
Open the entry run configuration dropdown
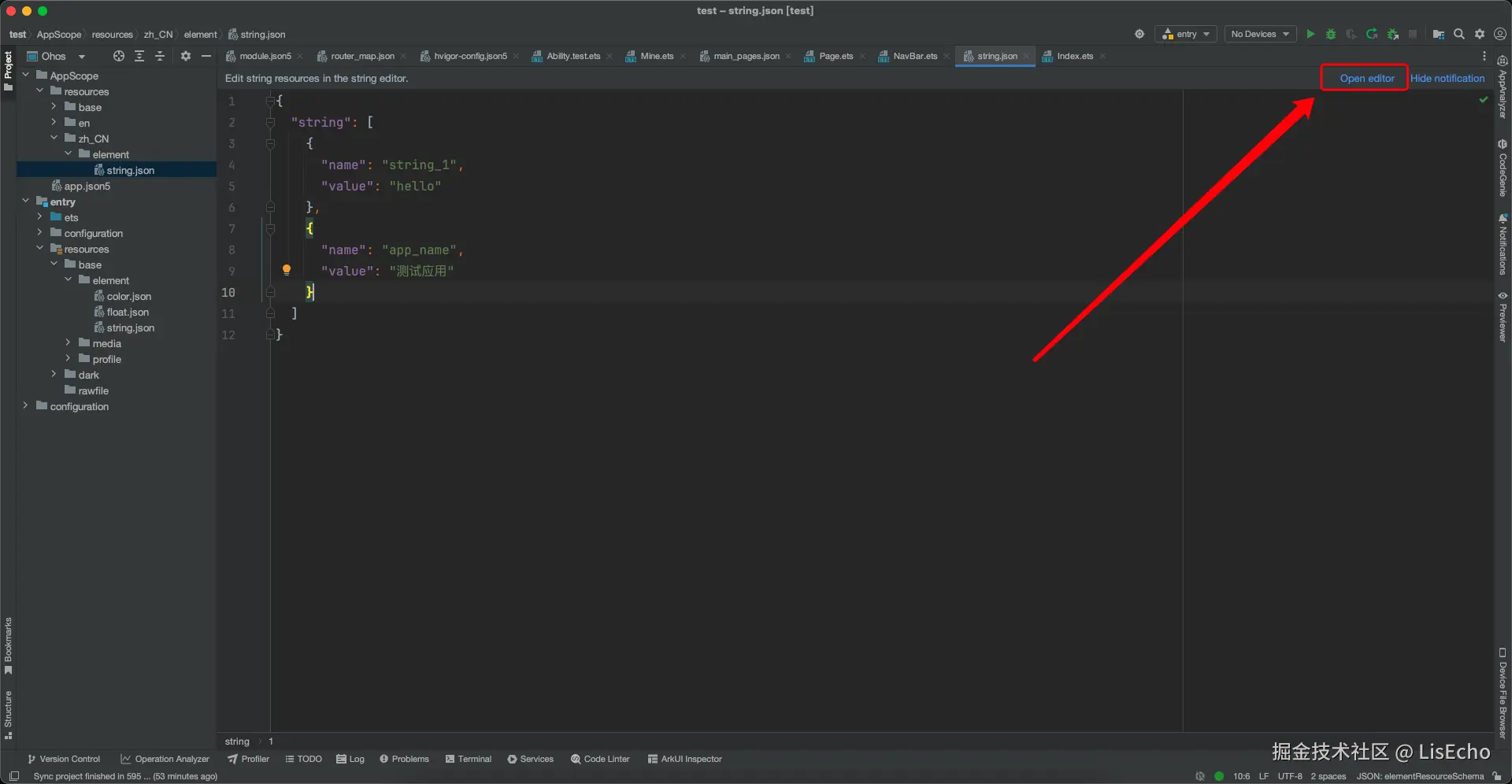point(1186,34)
